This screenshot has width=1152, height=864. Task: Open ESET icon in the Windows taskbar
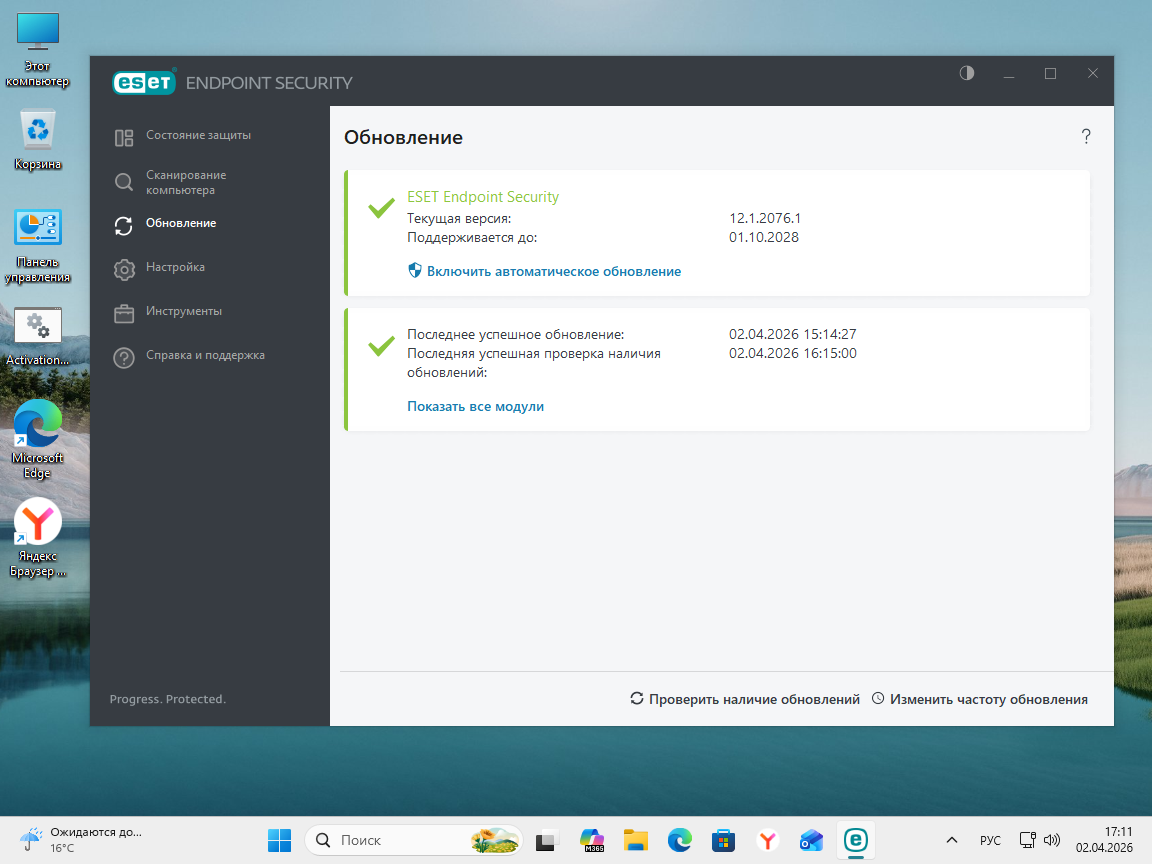coord(855,840)
